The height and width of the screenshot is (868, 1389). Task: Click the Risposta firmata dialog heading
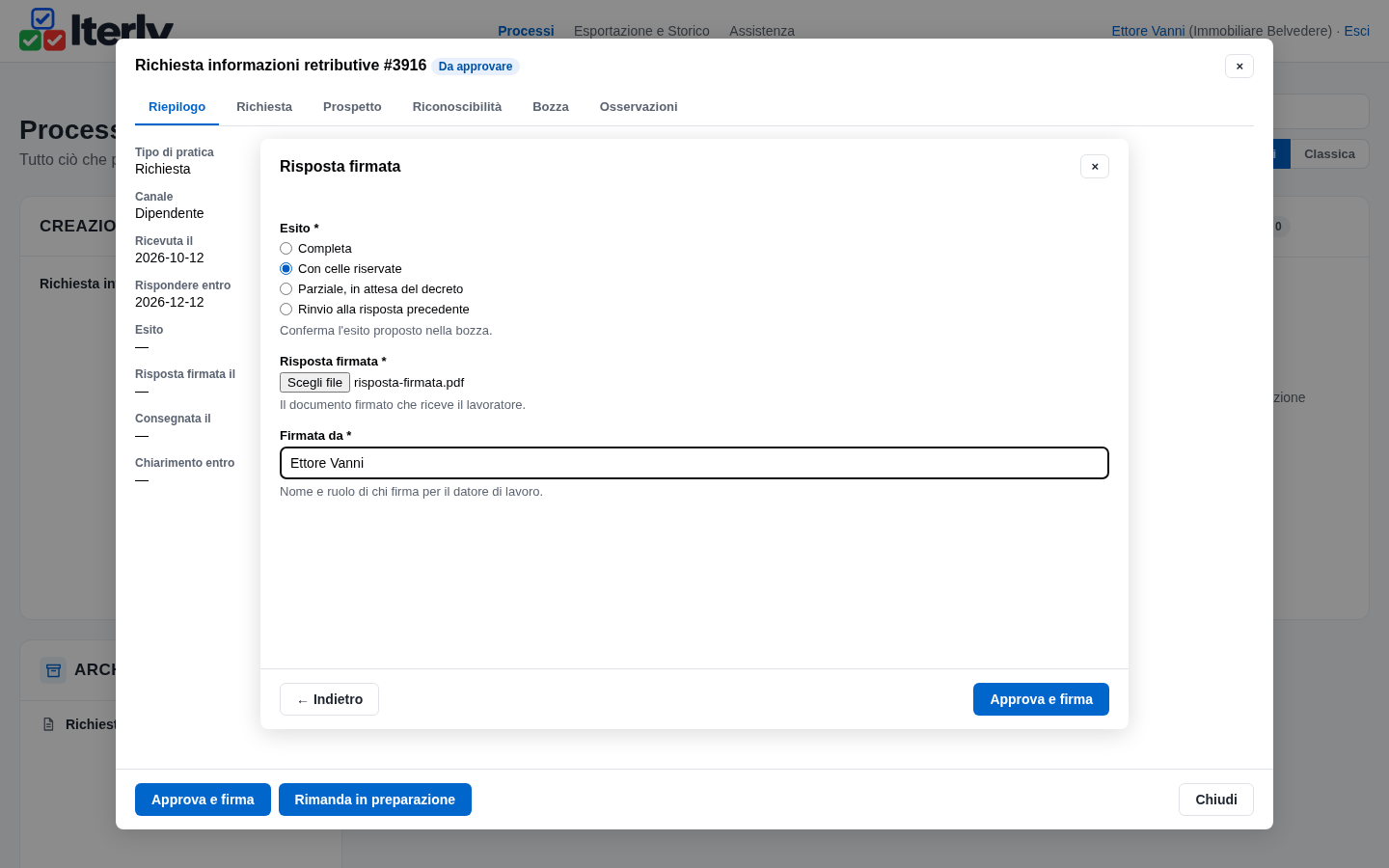[340, 167]
